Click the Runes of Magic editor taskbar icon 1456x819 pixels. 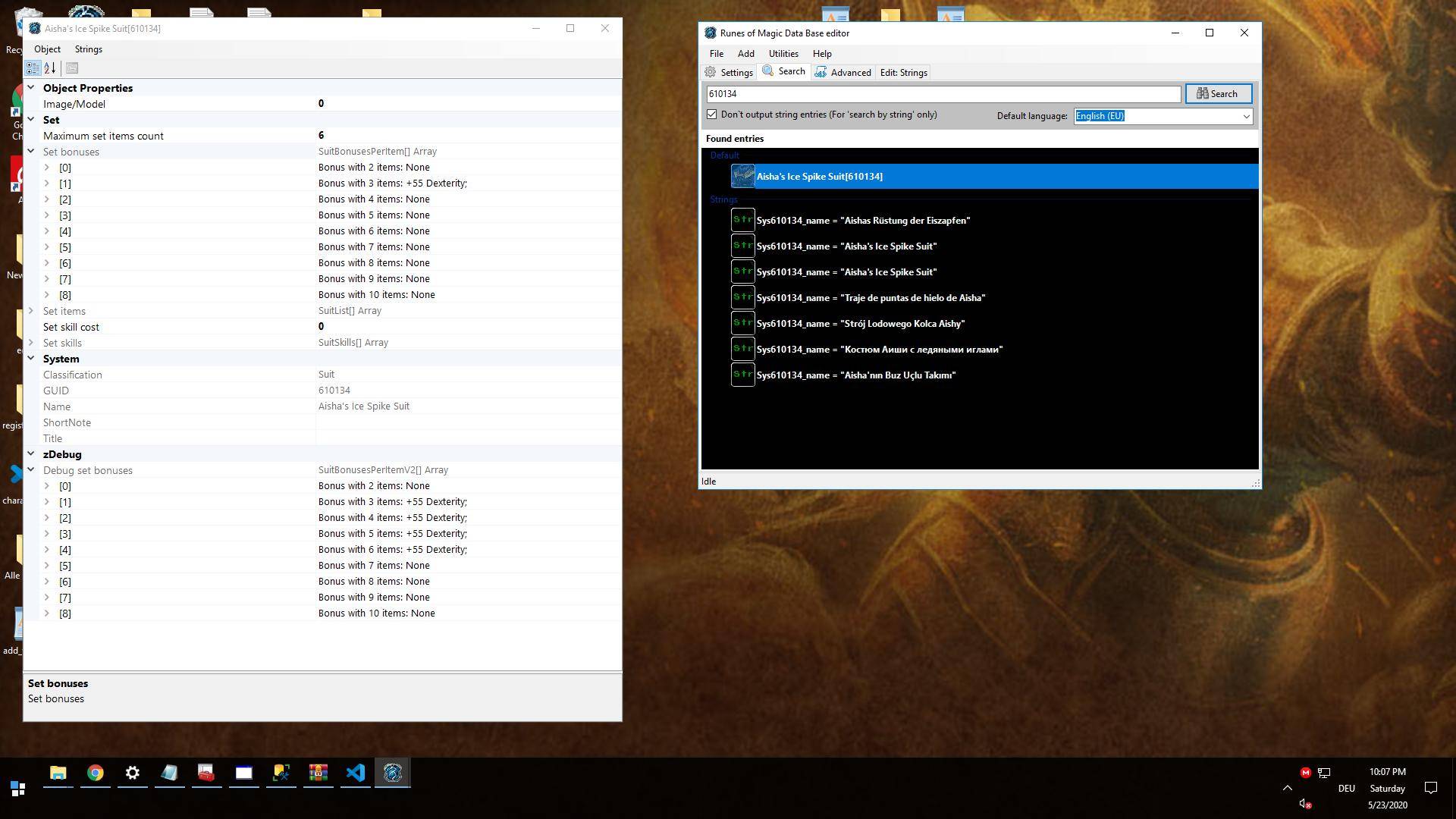[x=392, y=773]
